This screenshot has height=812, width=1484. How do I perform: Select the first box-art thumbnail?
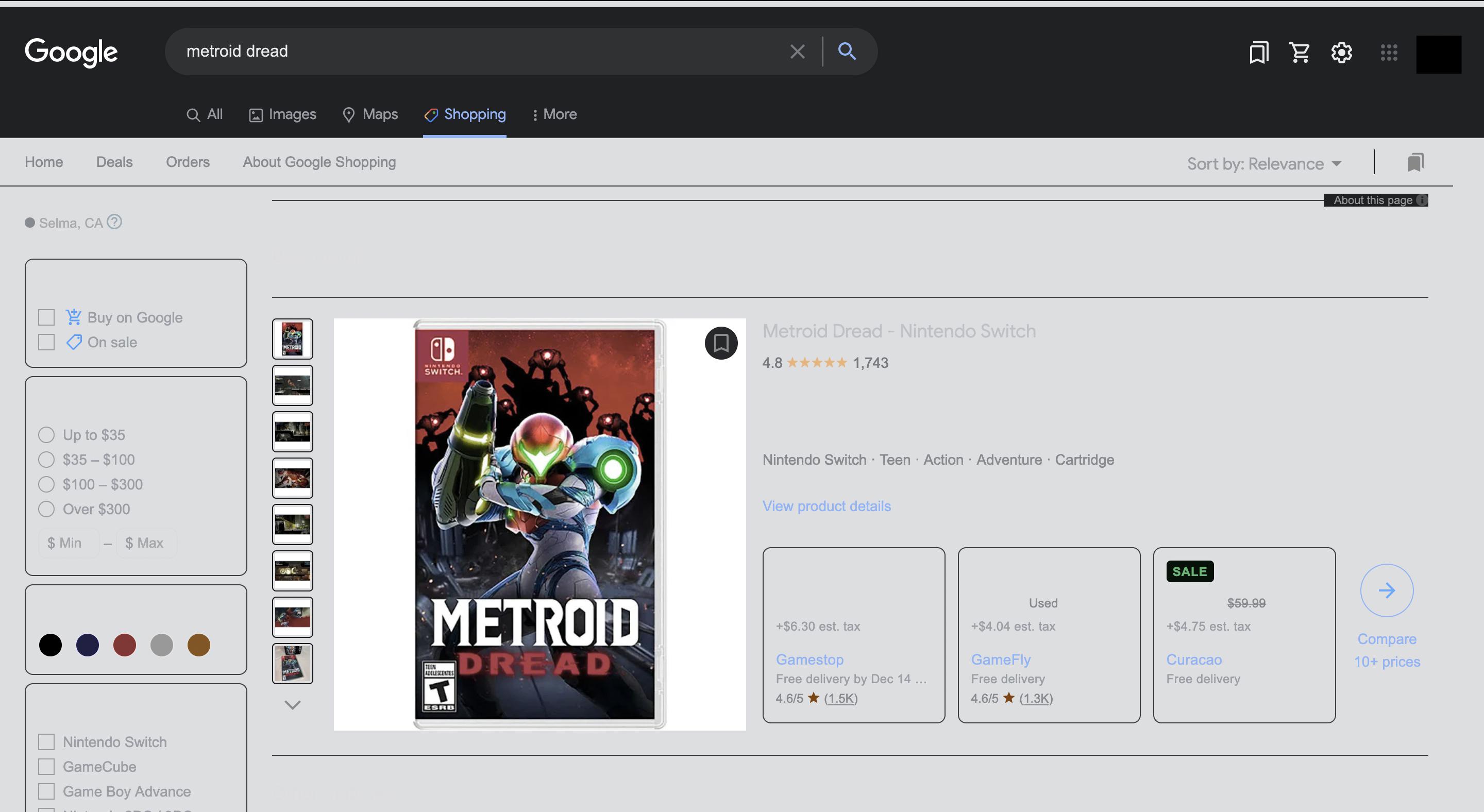(x=293, y=339)
